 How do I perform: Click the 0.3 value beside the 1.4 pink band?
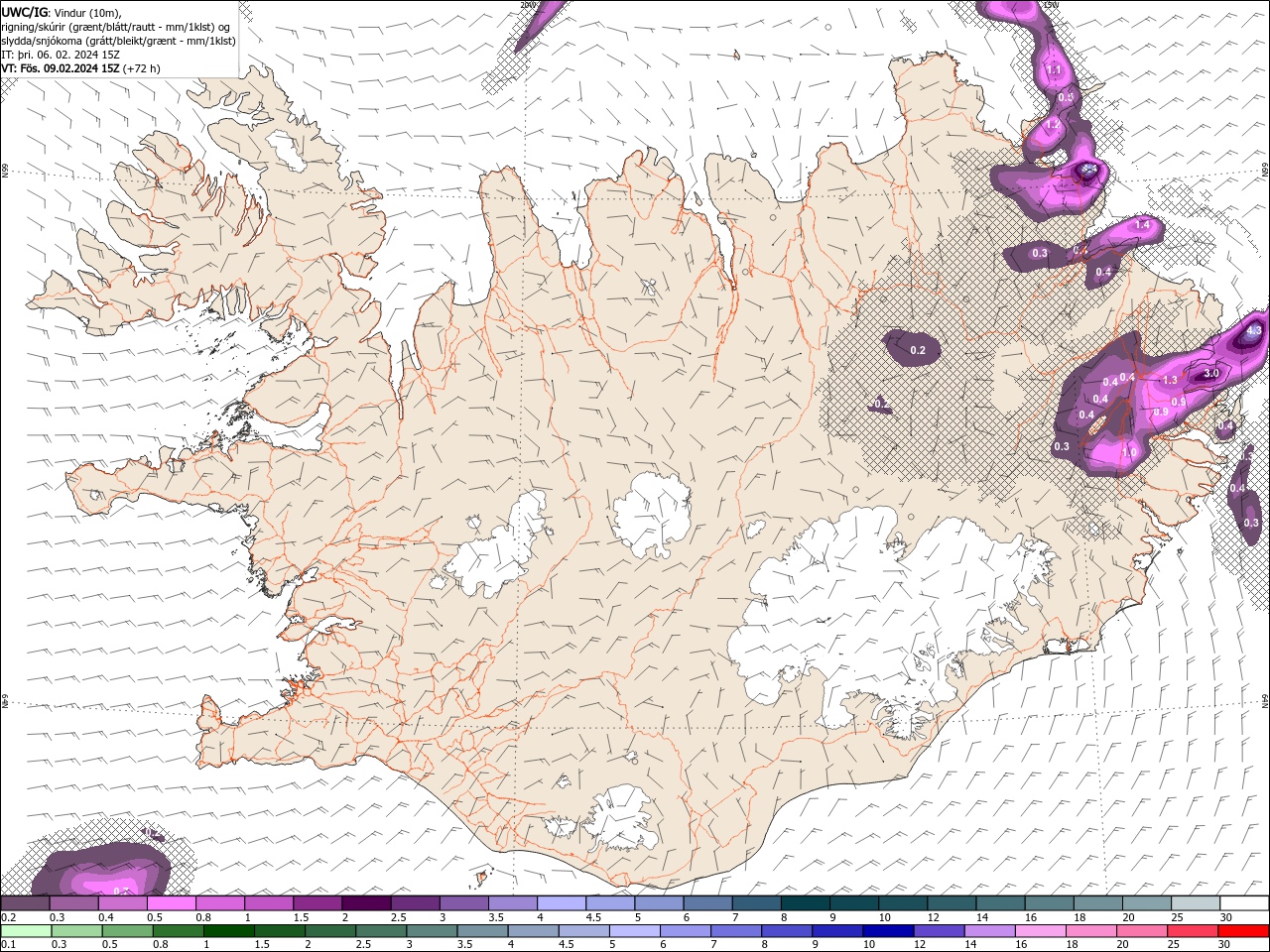click(x=1040, y=254)
